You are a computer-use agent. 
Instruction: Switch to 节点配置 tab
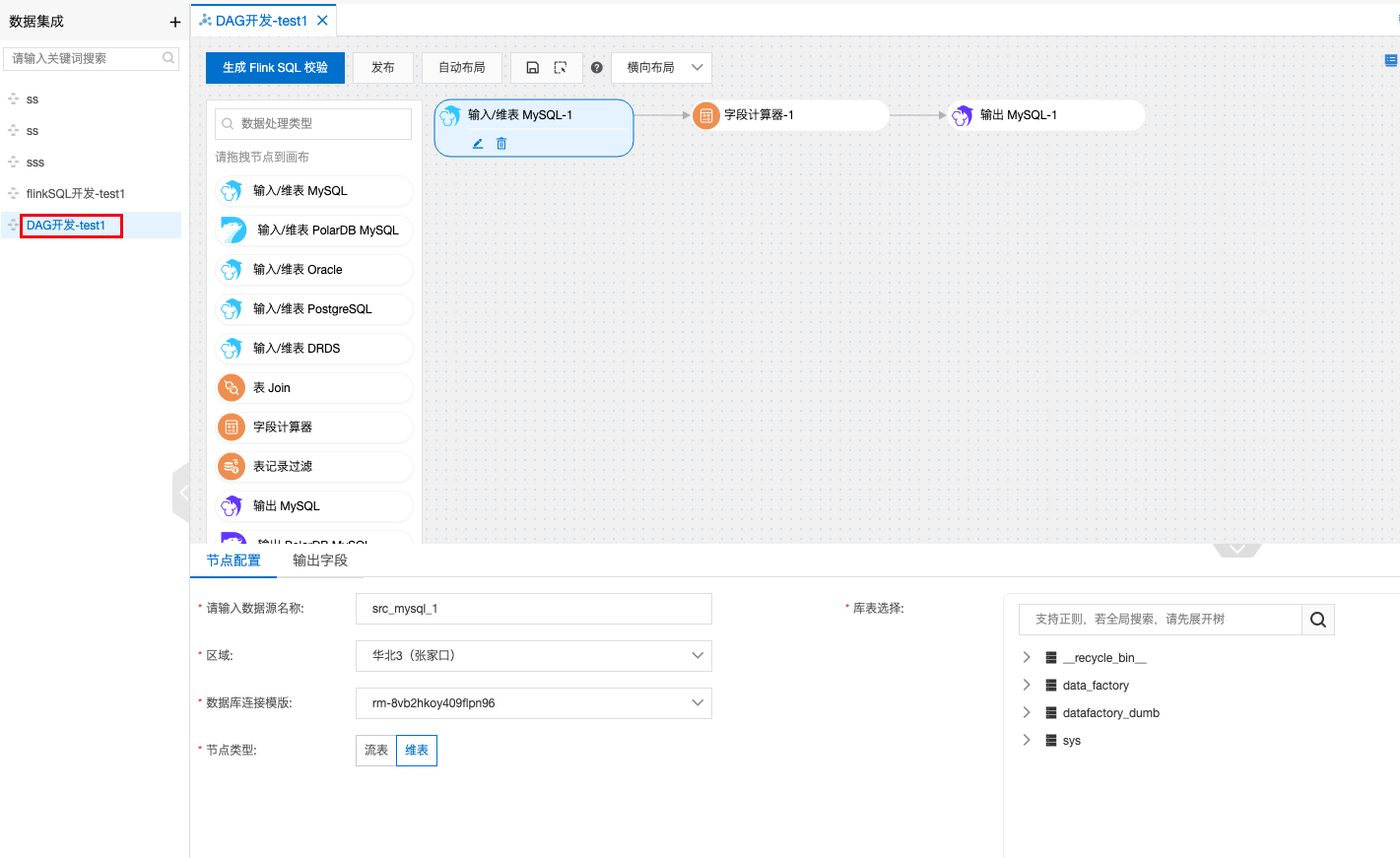point(233,561)
